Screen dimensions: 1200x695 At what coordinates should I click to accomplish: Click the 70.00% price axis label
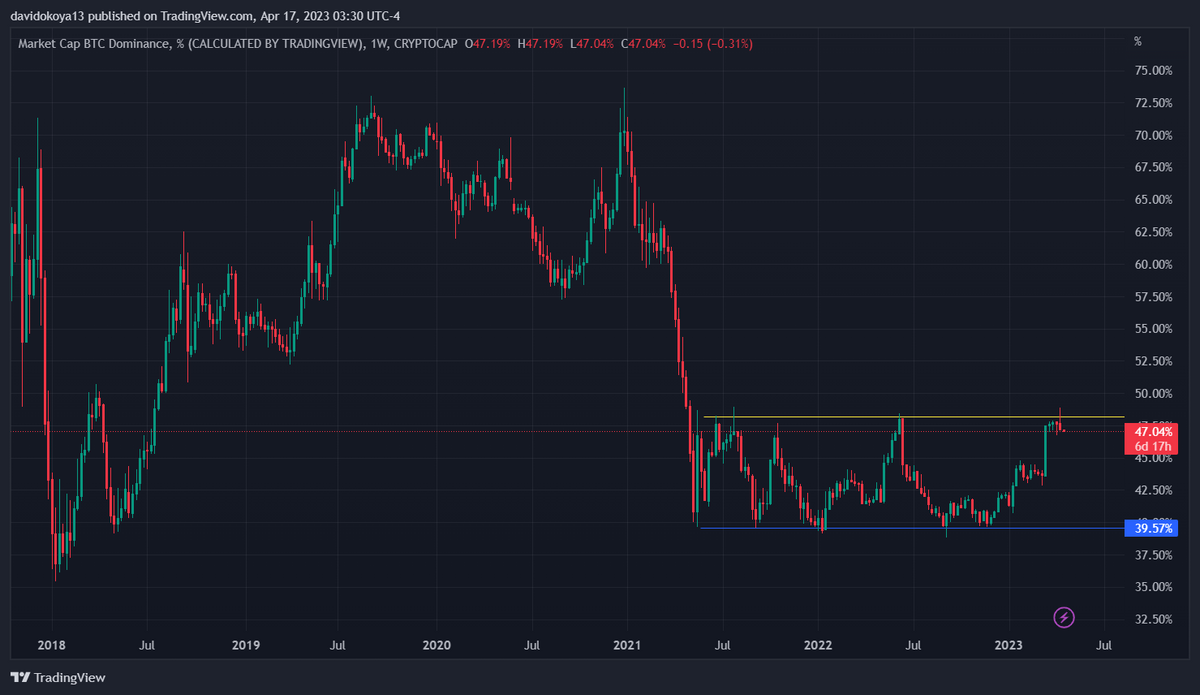point(1153,135)
